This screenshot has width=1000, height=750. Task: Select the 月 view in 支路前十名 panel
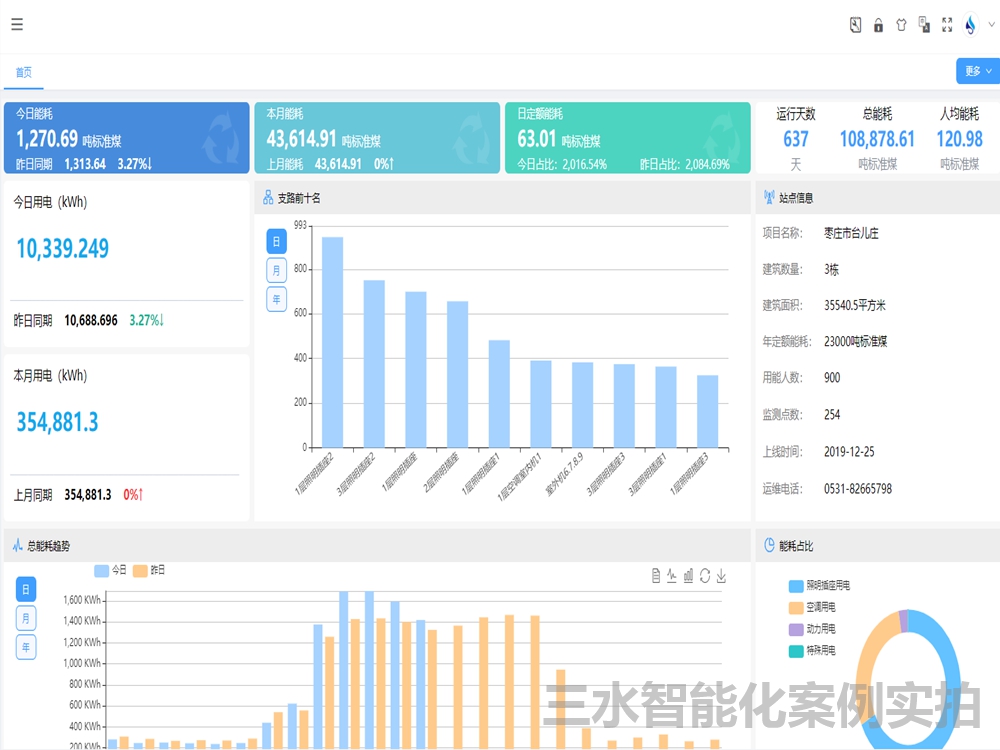(276, 269)
